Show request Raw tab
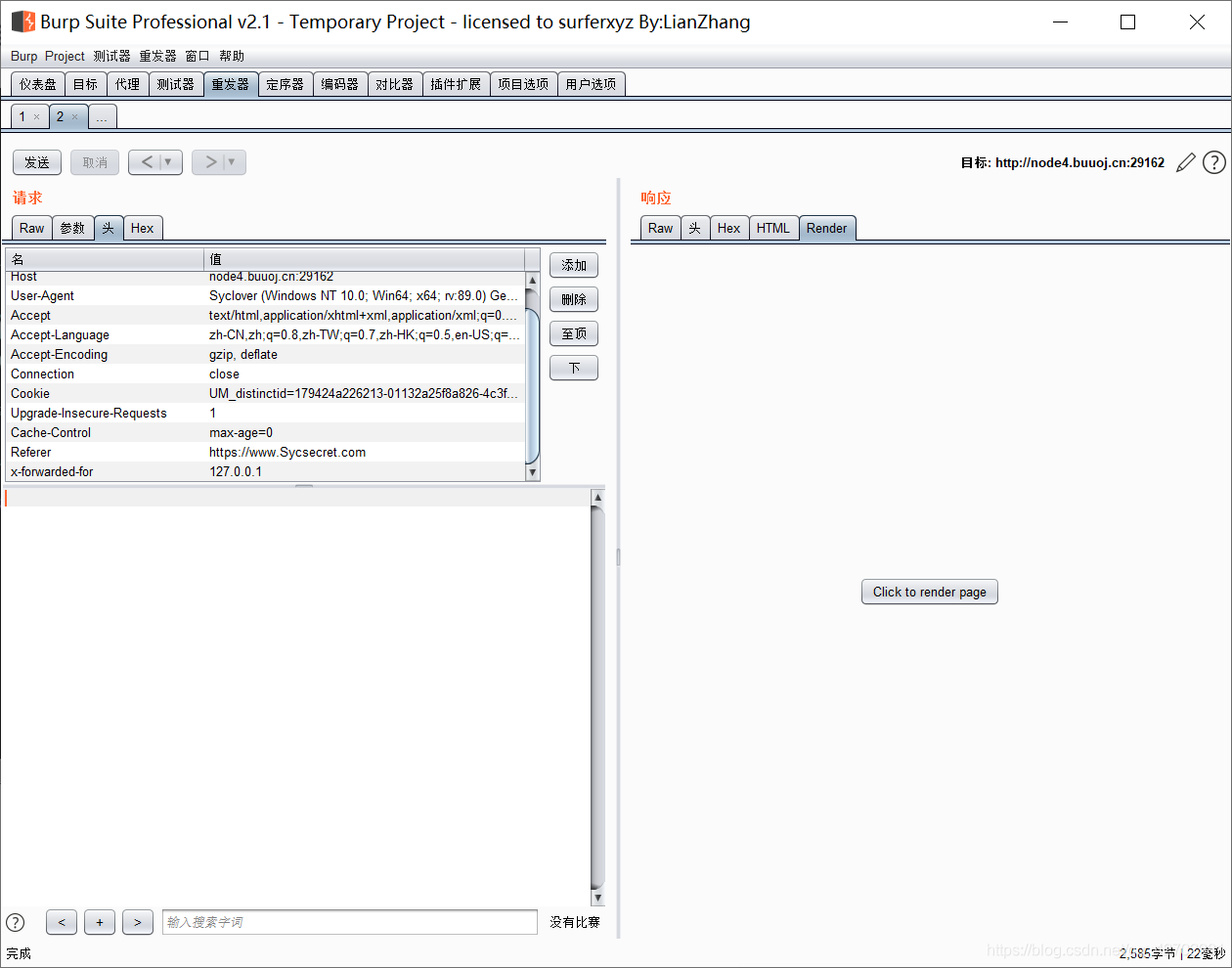This screenshot has width=1232, height=968. tap(32, 228)
